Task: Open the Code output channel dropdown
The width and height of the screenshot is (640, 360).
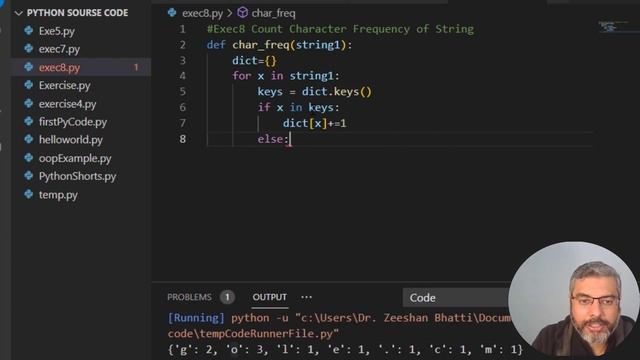Action: 456,298
